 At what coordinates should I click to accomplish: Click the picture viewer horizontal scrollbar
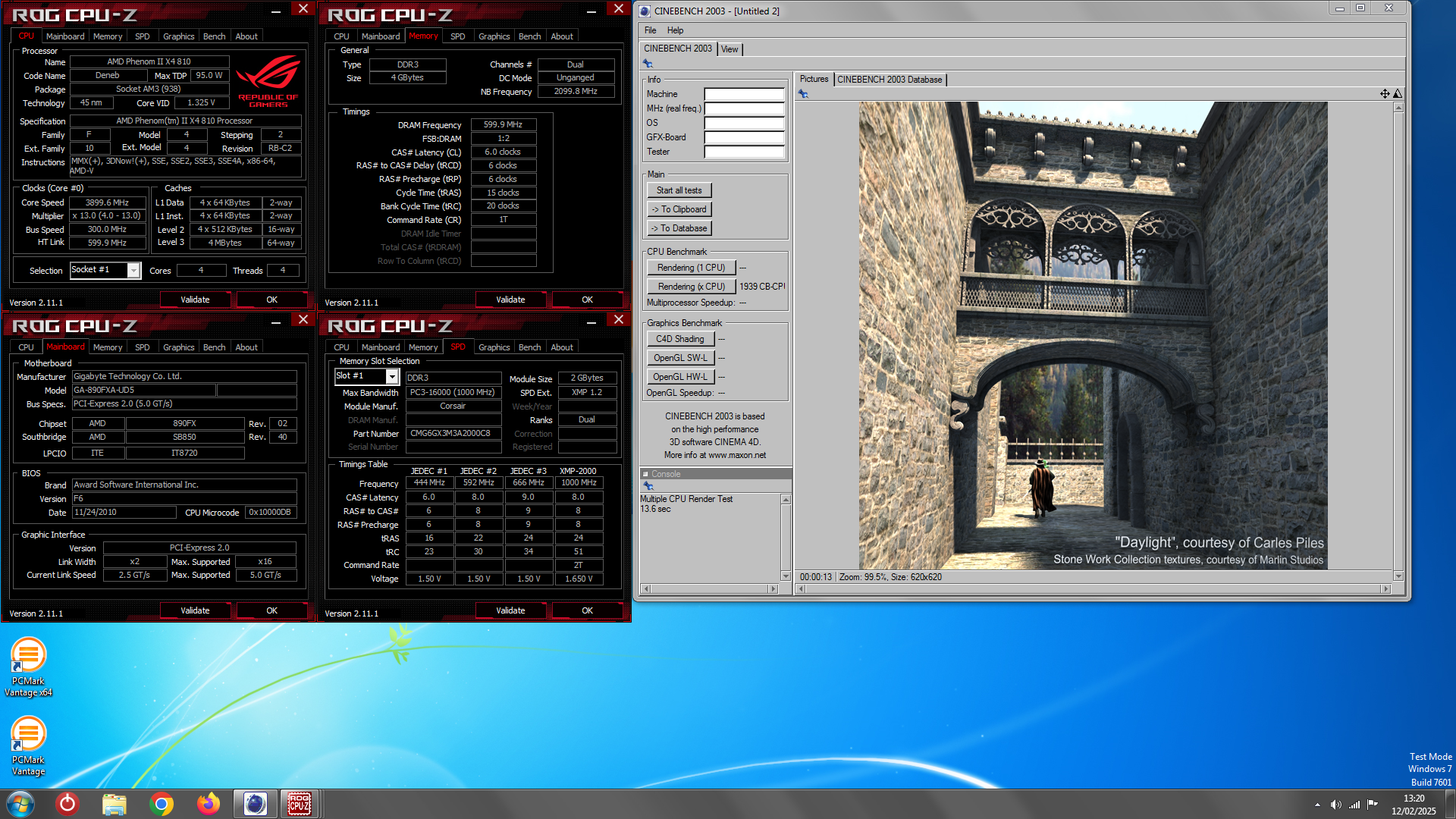(1093, 588)
